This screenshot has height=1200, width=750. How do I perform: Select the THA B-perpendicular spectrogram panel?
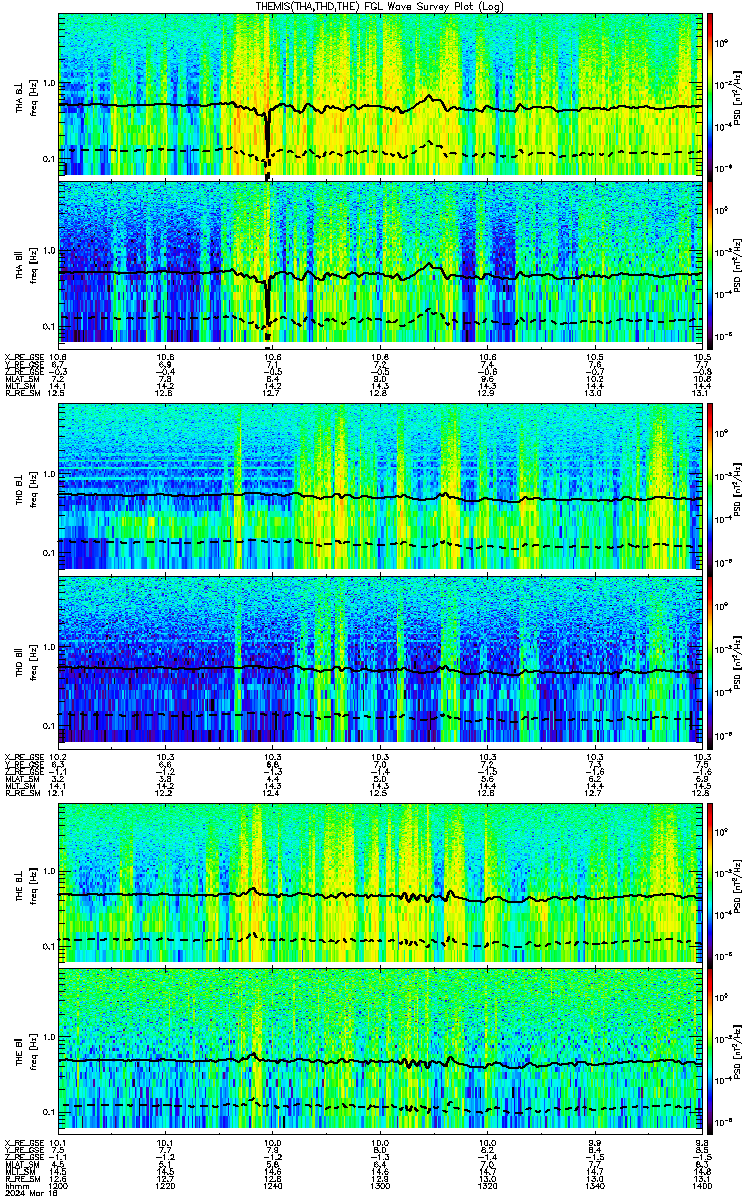378,95
